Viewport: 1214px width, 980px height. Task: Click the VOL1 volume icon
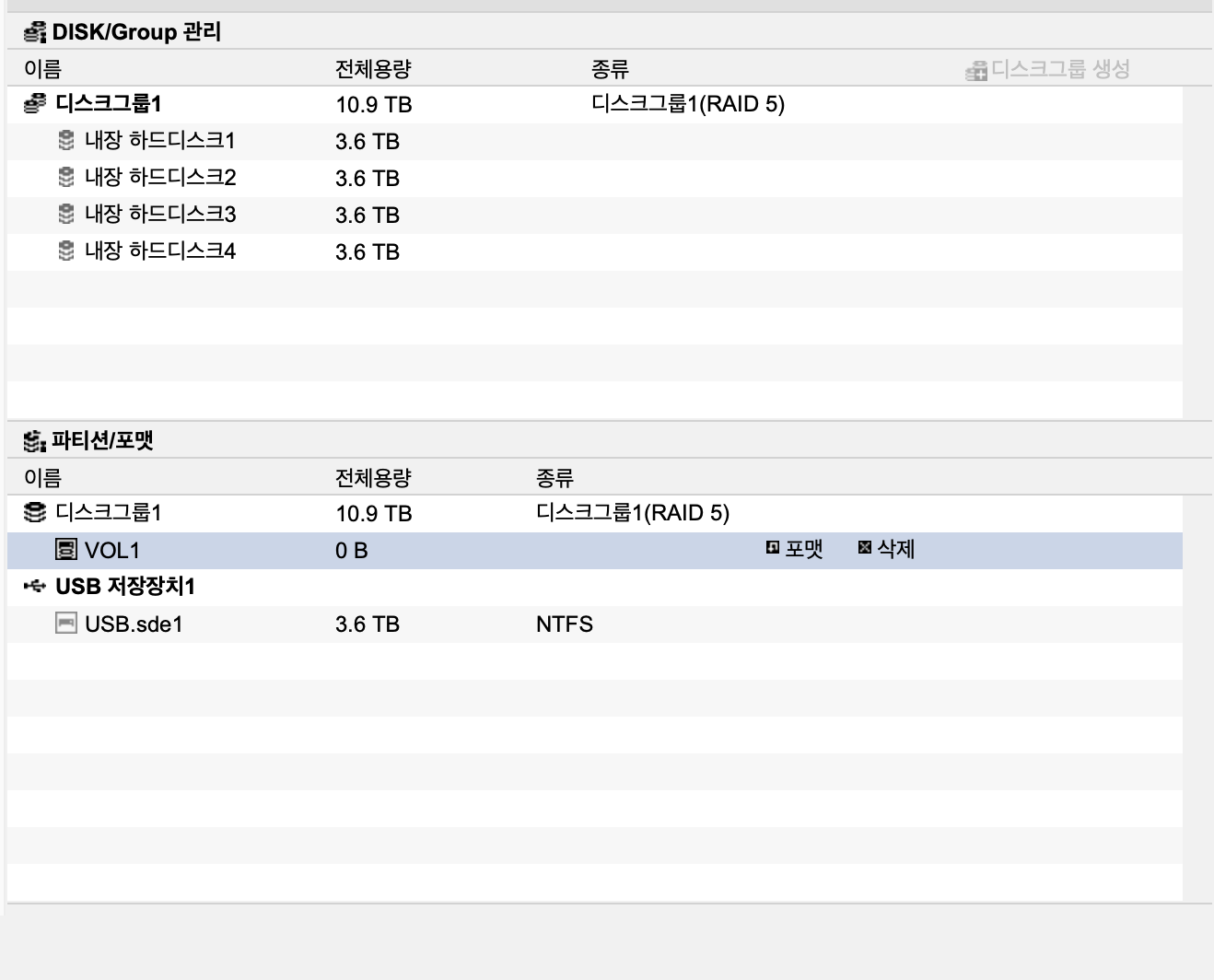pyautogui.click(x=66, y=550)
